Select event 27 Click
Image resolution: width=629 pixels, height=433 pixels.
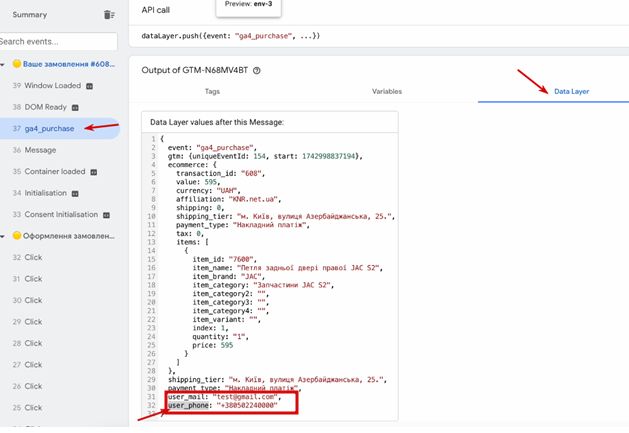27,365
